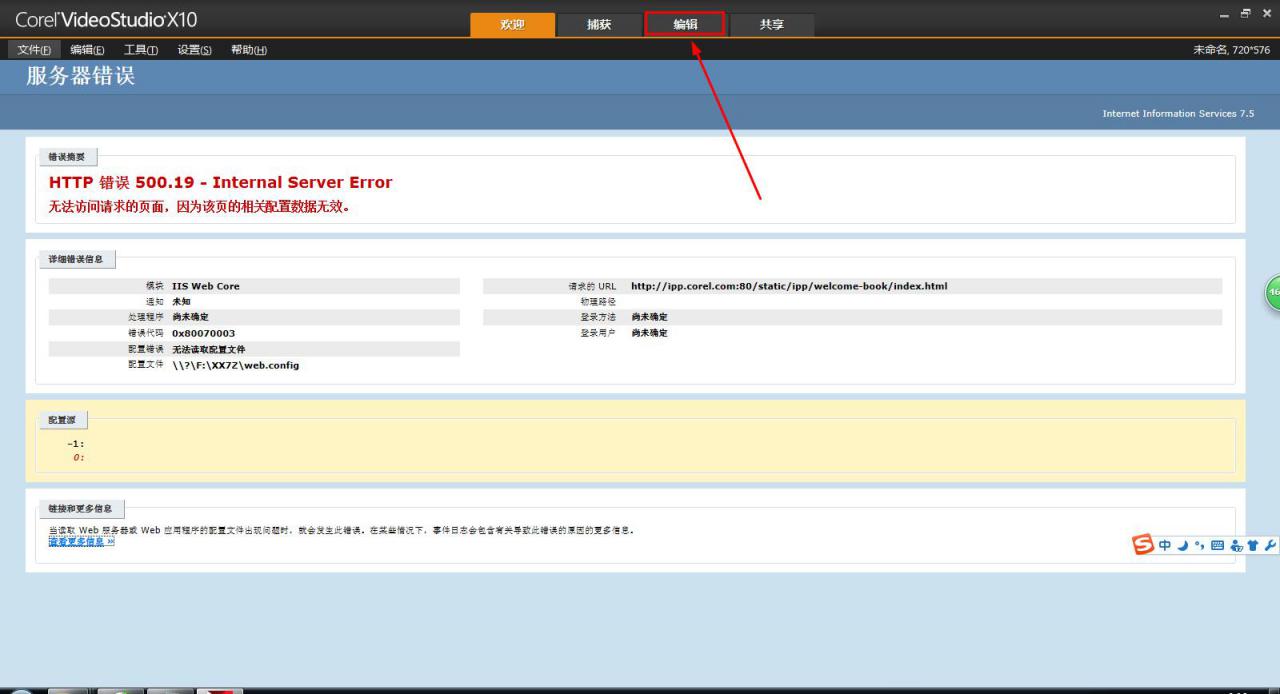This screenshot has height=694, width=1280.
Task: Click the error code 0x80070003
Action: 203,333
